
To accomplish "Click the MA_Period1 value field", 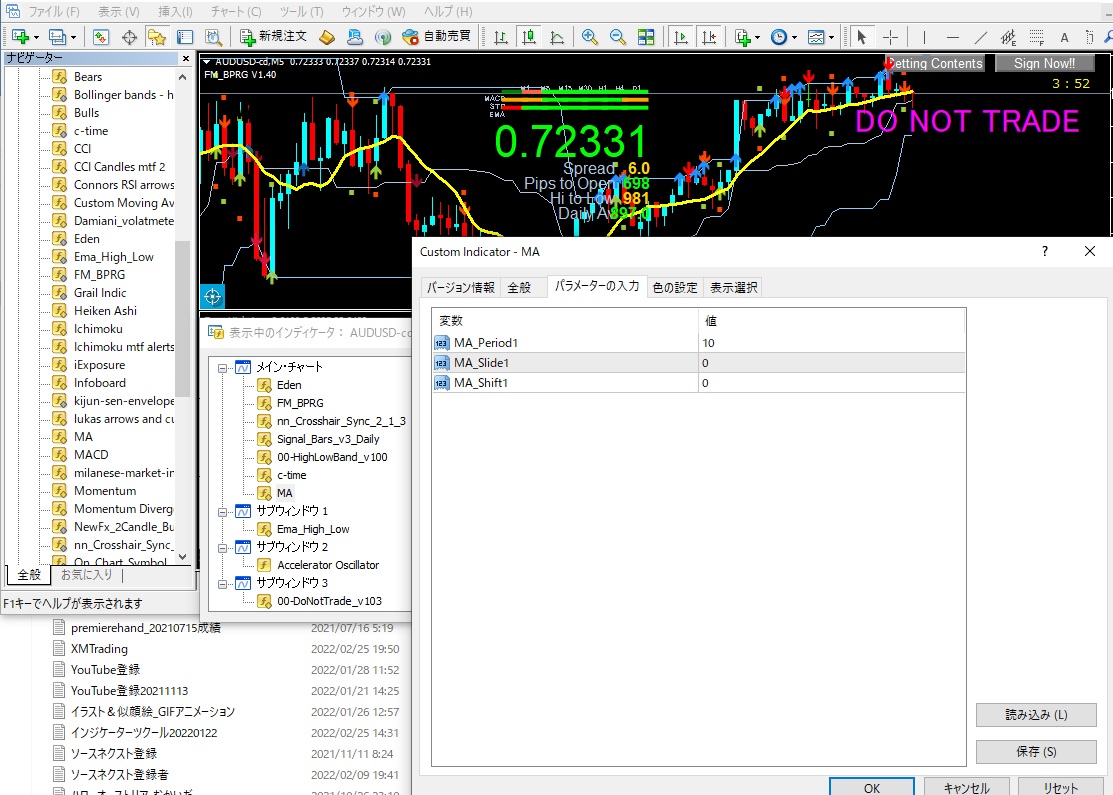I will tap(830, 343).
